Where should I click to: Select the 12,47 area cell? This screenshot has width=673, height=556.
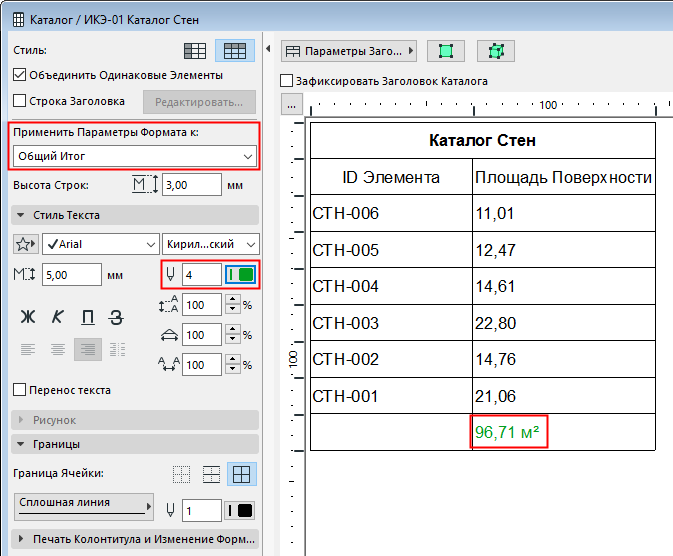point(564,250)
